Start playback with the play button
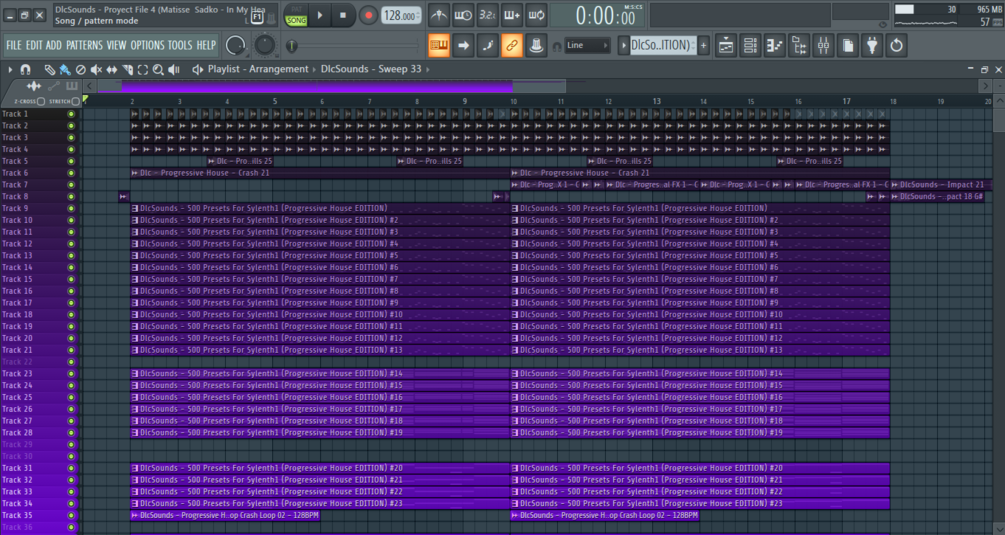The height and width of the screenshot is (535, 1005). coord(320,15)
